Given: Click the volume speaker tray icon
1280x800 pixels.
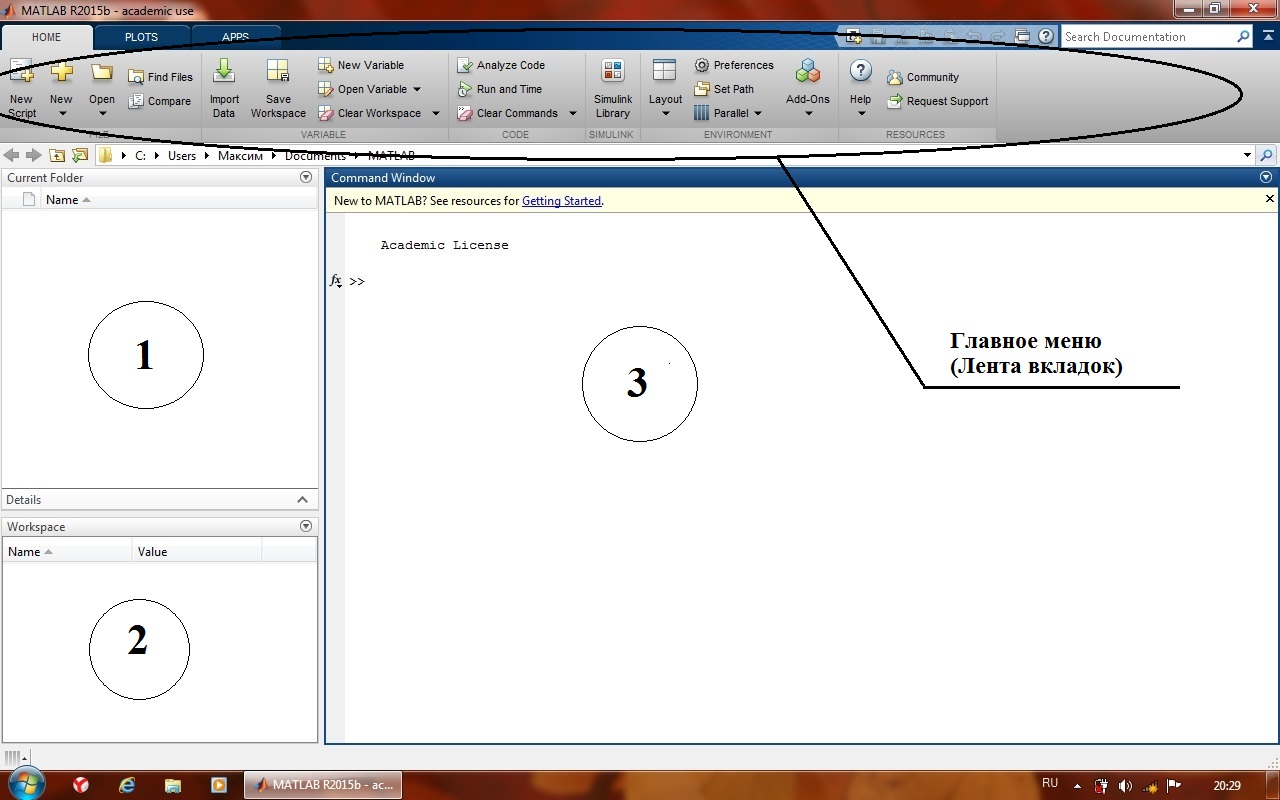Looking at the screenshot, I should click(x=1126, y=786).
